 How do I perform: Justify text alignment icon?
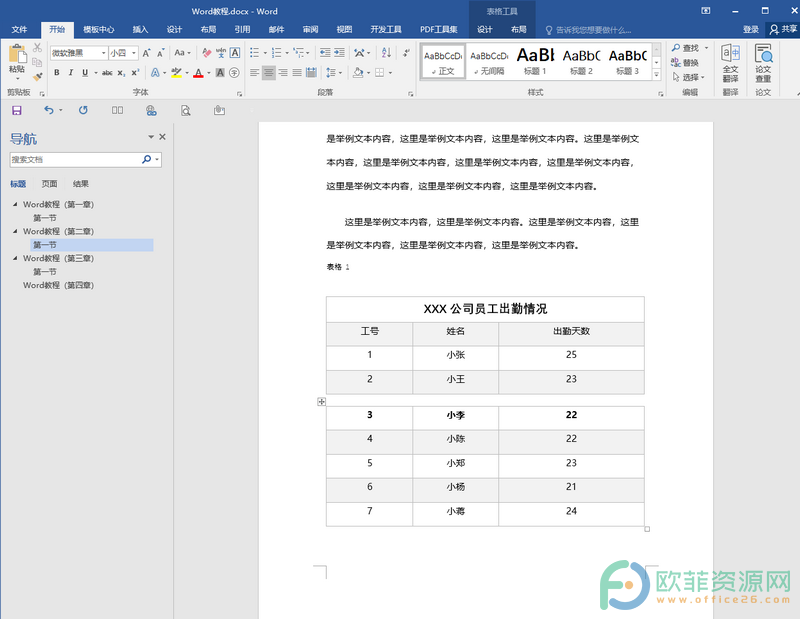pyautogui.click(x=297, y=73)
